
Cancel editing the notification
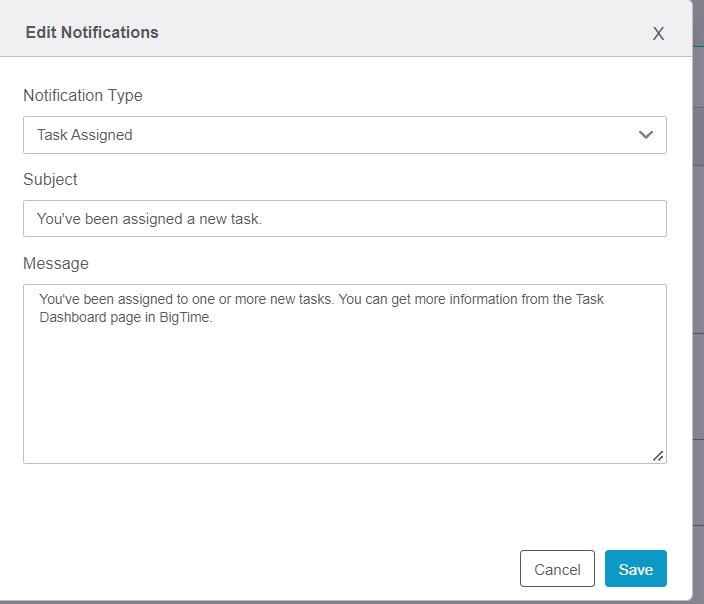(x=557, y=569)
